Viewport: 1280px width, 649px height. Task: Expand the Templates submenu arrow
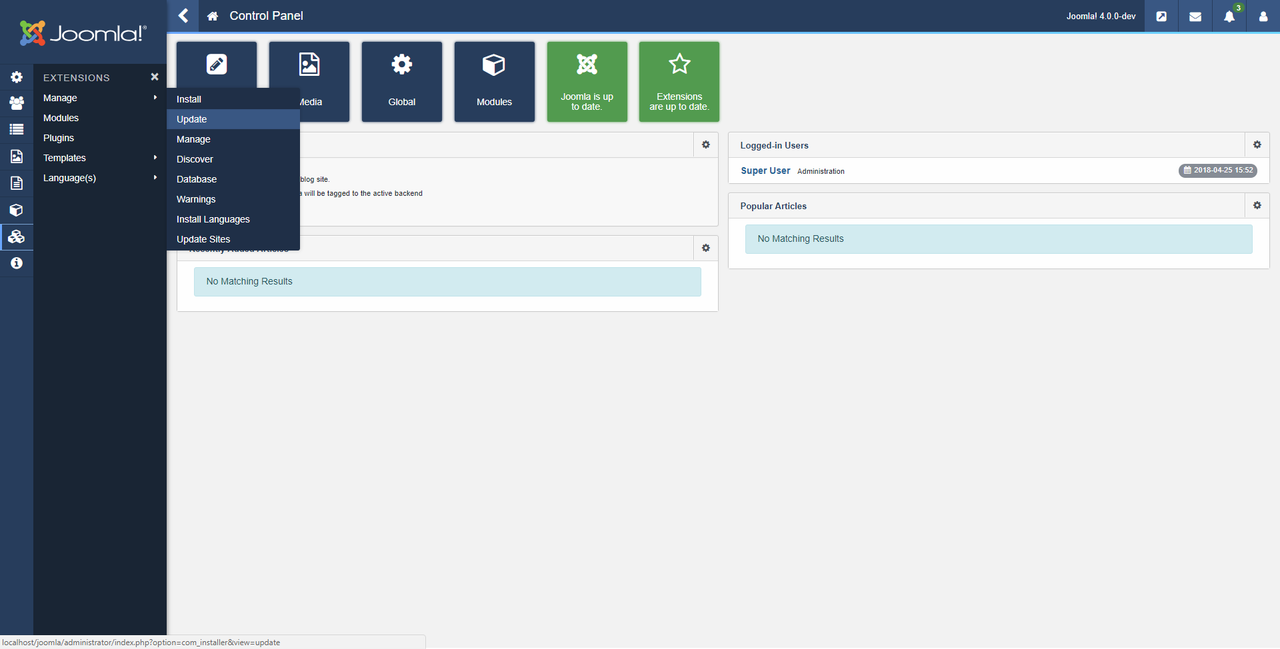coord(155,158)
